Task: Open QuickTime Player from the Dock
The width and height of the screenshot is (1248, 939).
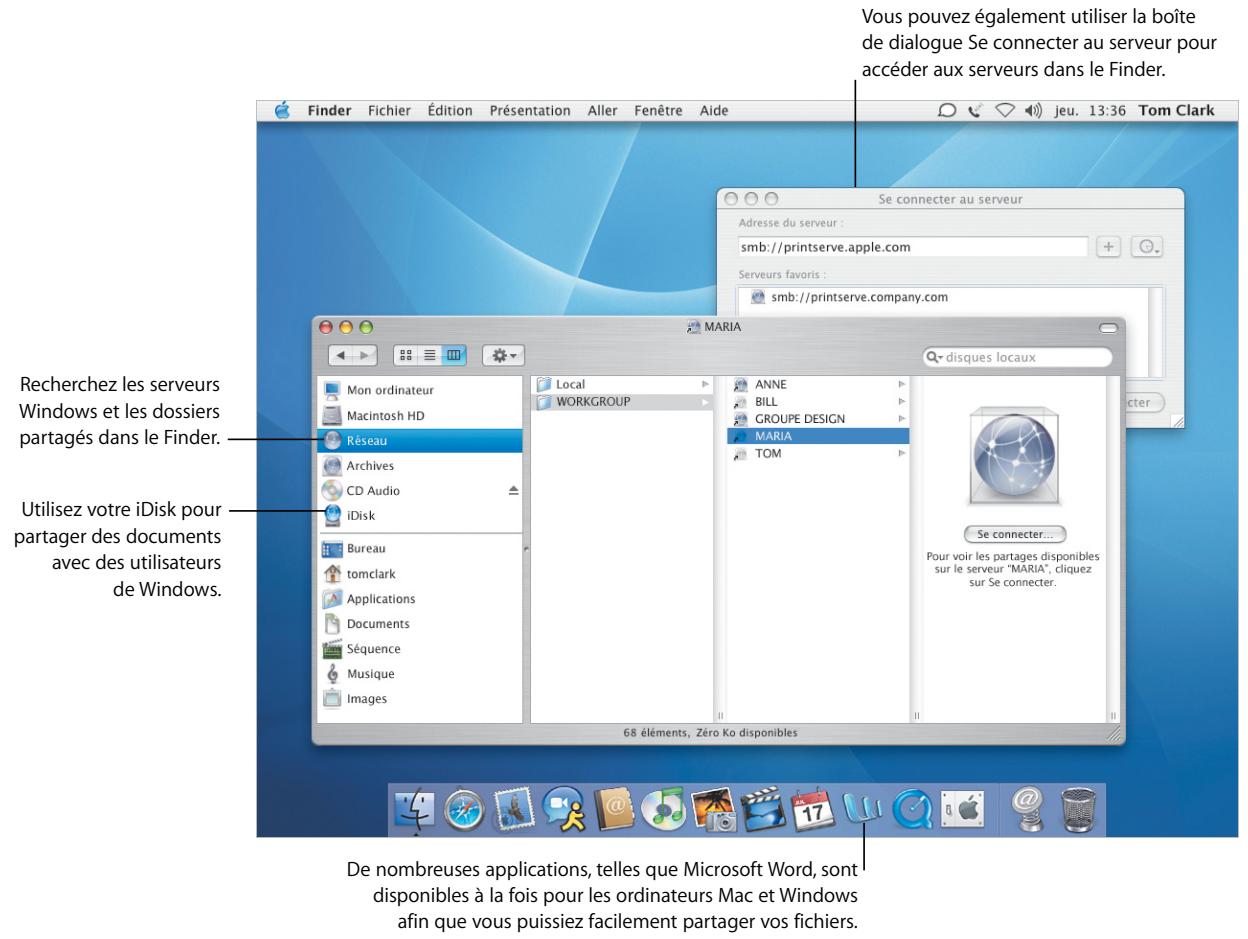Action: (912, 811)
